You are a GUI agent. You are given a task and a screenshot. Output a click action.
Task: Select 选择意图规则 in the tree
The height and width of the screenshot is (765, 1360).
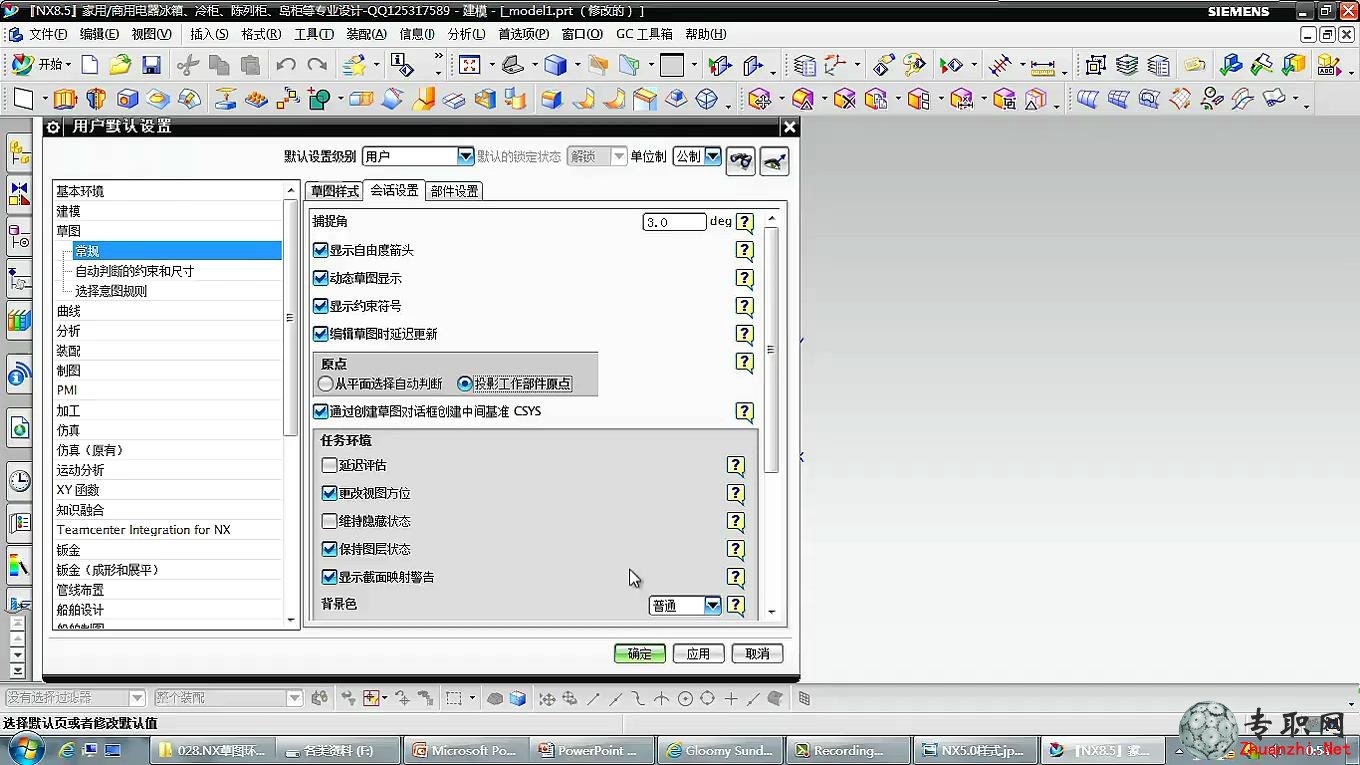pos(111,291)
